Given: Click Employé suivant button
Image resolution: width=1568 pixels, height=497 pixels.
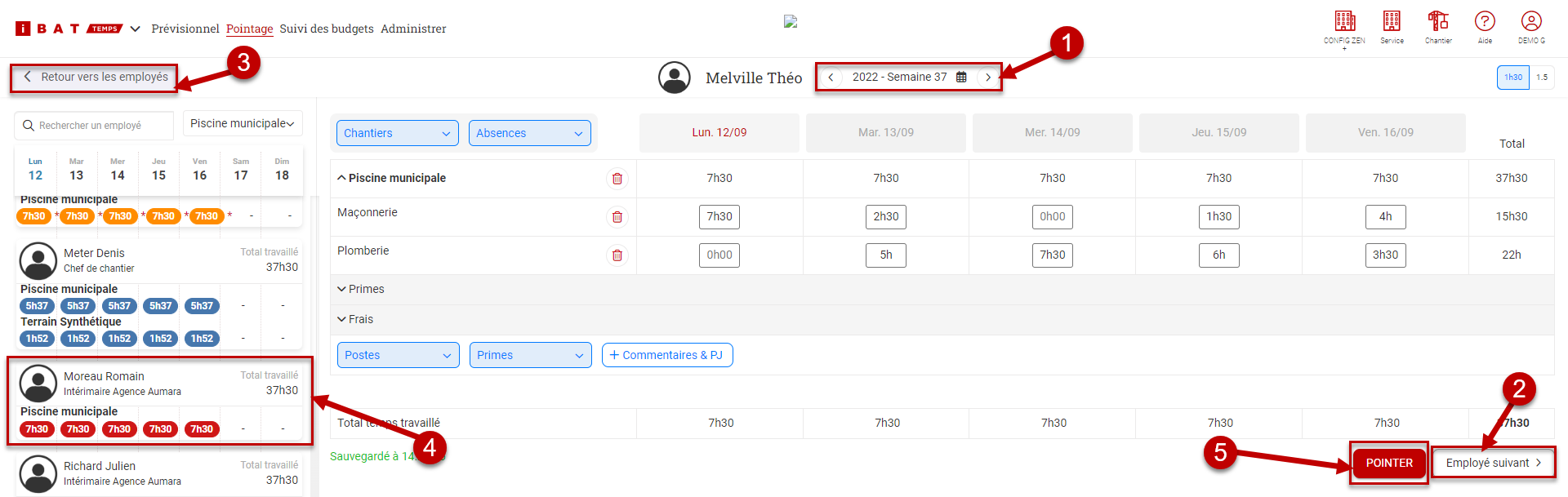Looking at the screenshot, I should pos(1493,463).
